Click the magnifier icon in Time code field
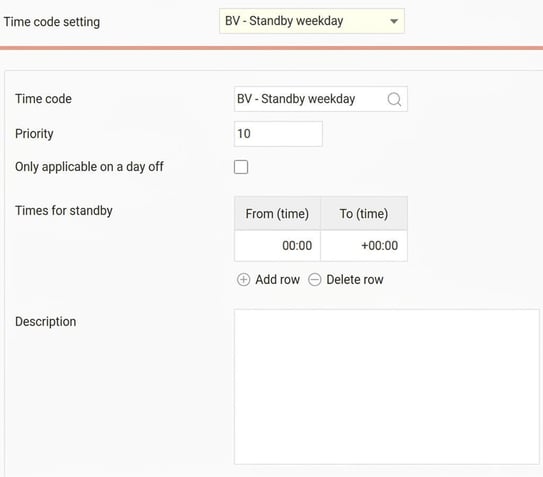The width and height of the screenshot is (543, 477). tap(394, 99)
